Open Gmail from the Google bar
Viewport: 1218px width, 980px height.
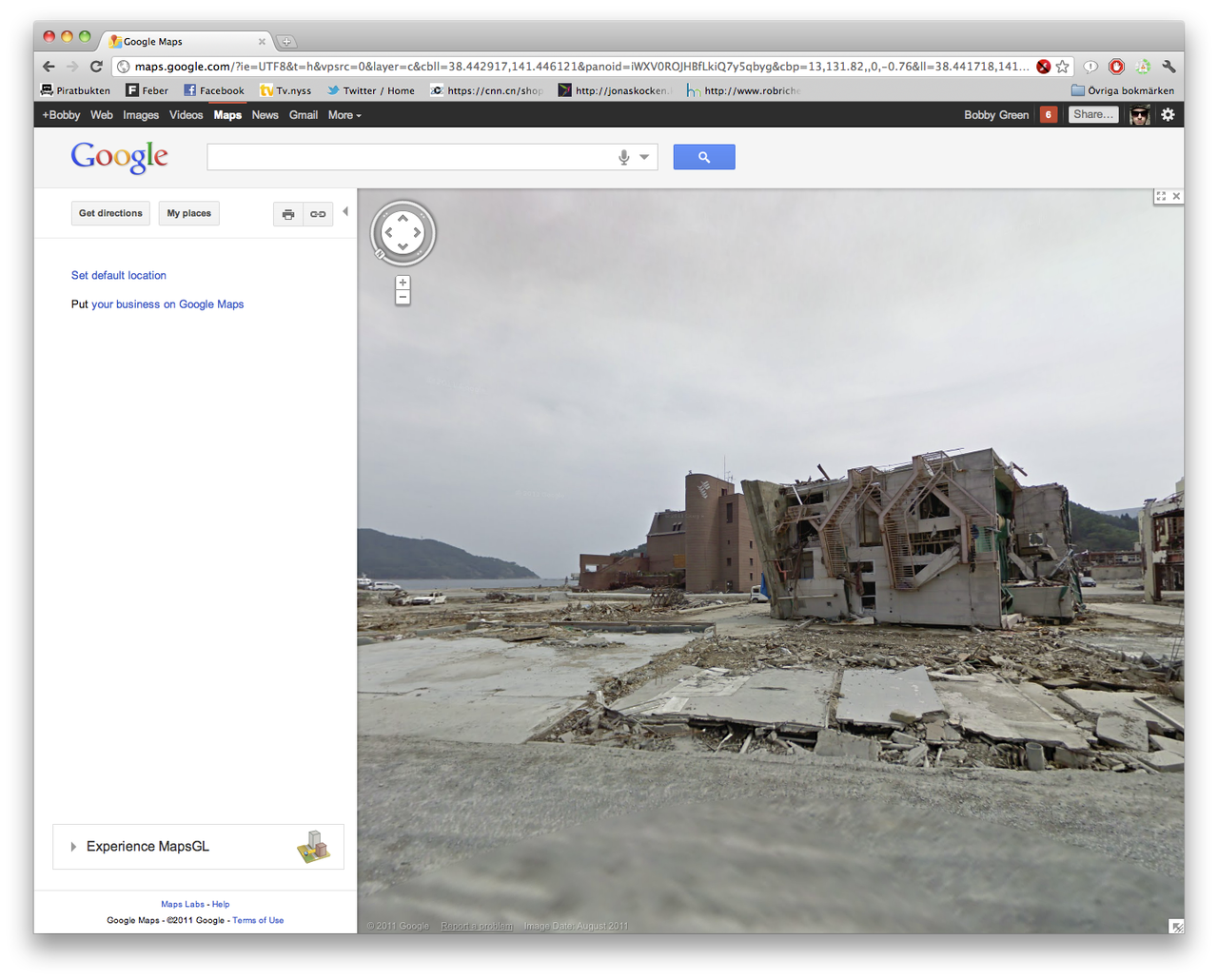303,115
